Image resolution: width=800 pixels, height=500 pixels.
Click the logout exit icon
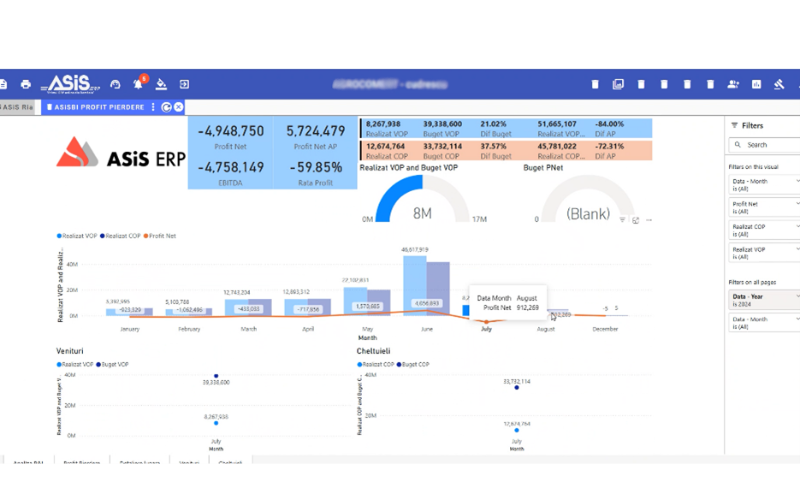point(184,84)
